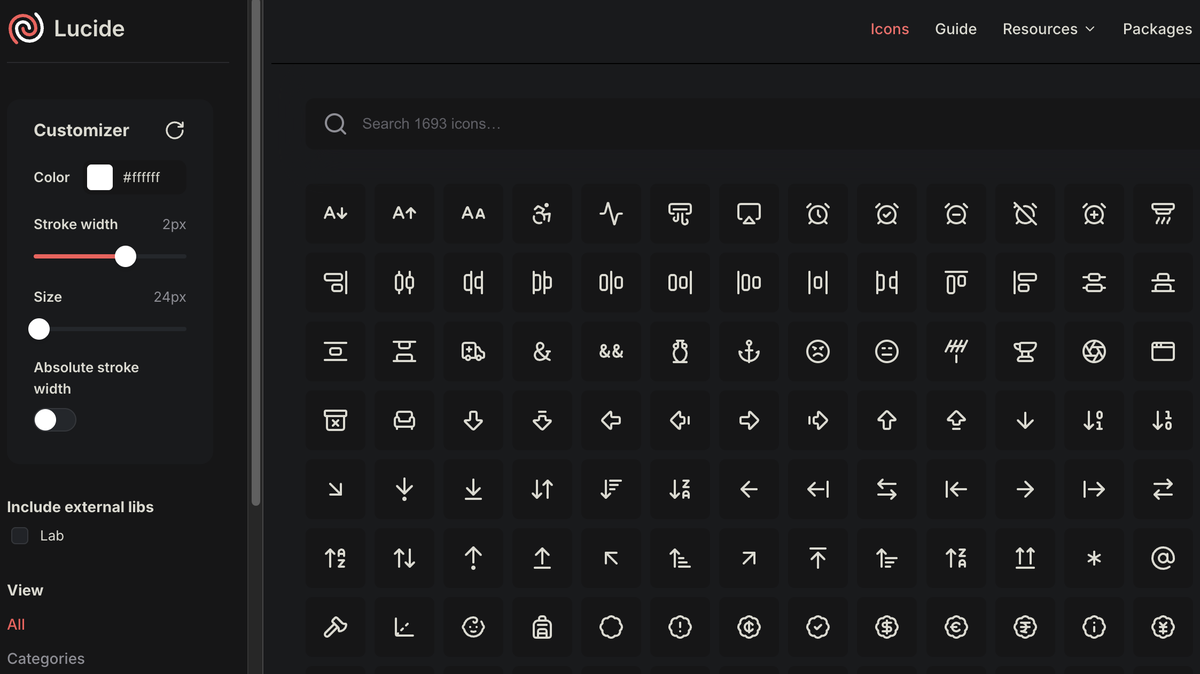1200x674 pixels.
Task: Go to the Packages page
Action: click(x=1157, y=29)
